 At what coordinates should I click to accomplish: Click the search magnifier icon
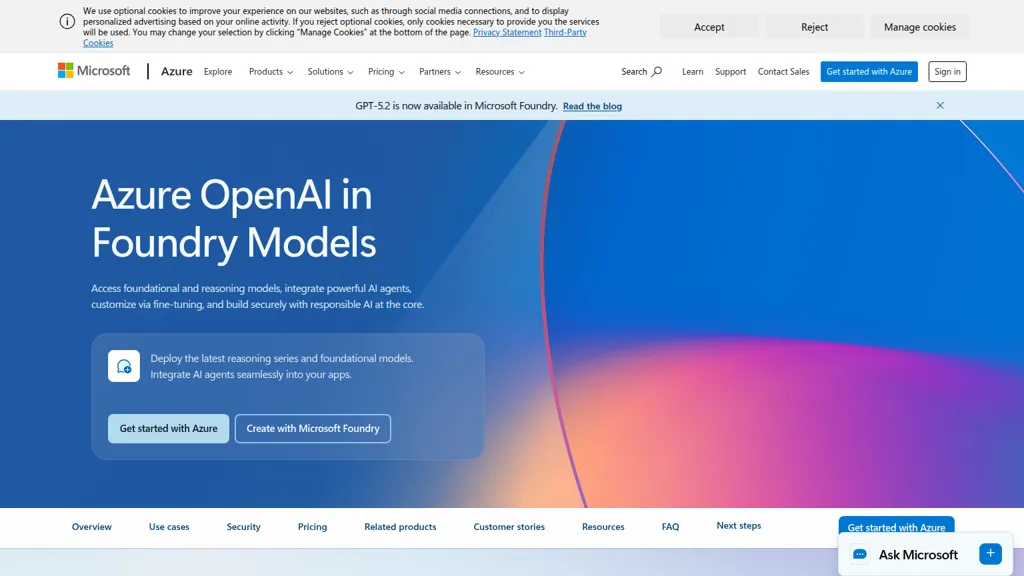657,71
